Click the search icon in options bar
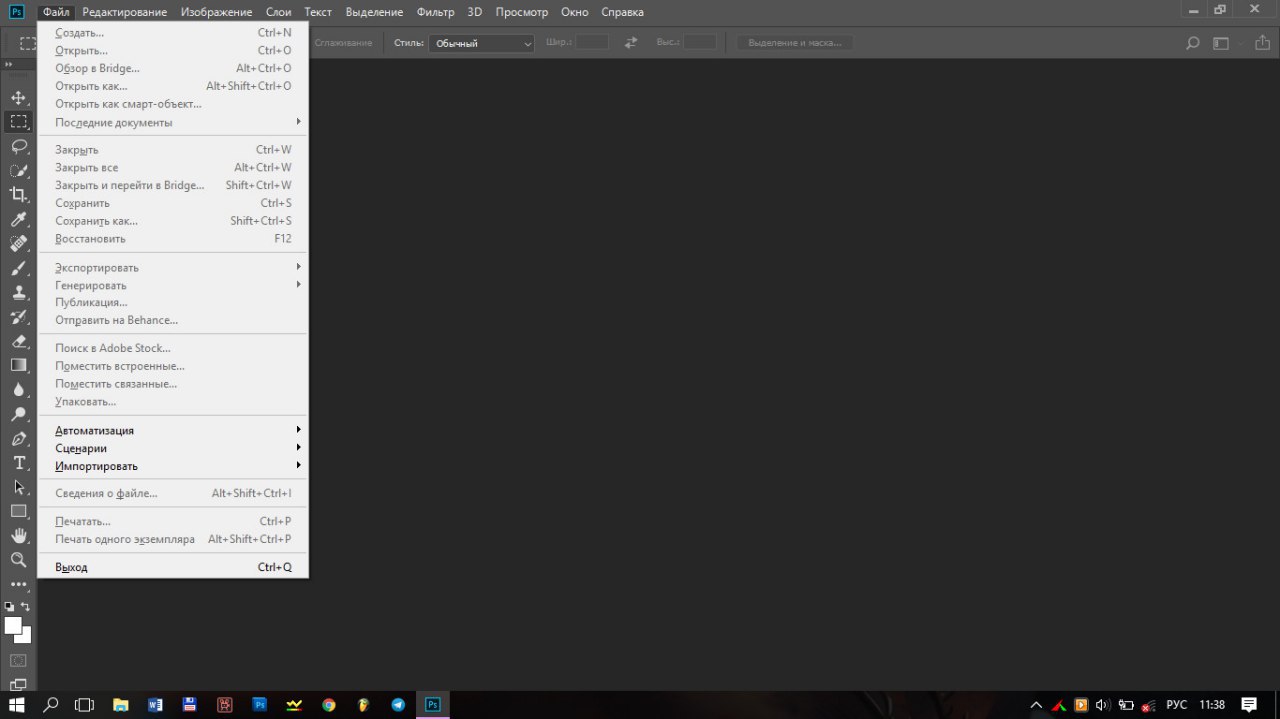 click(x=1192, y=43)
